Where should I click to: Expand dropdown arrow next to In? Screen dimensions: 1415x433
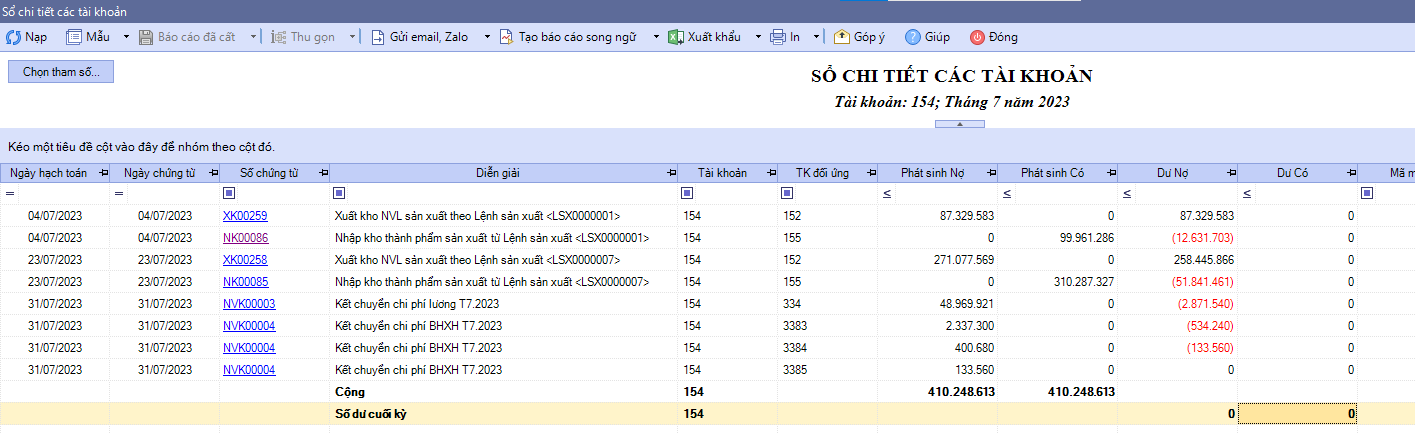pos(815,37)
